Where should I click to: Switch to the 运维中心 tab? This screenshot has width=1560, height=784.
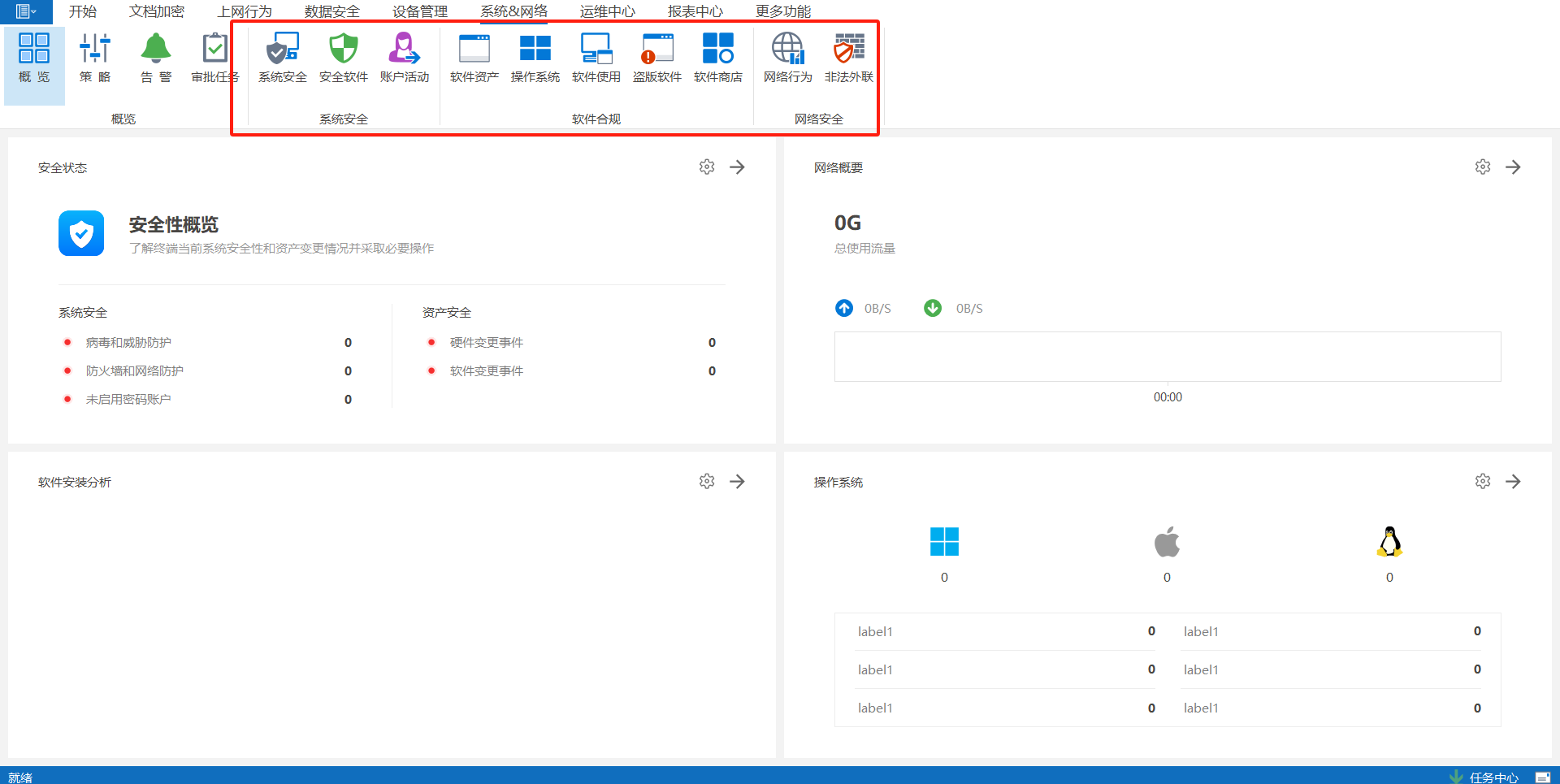[x=607, y=11]
